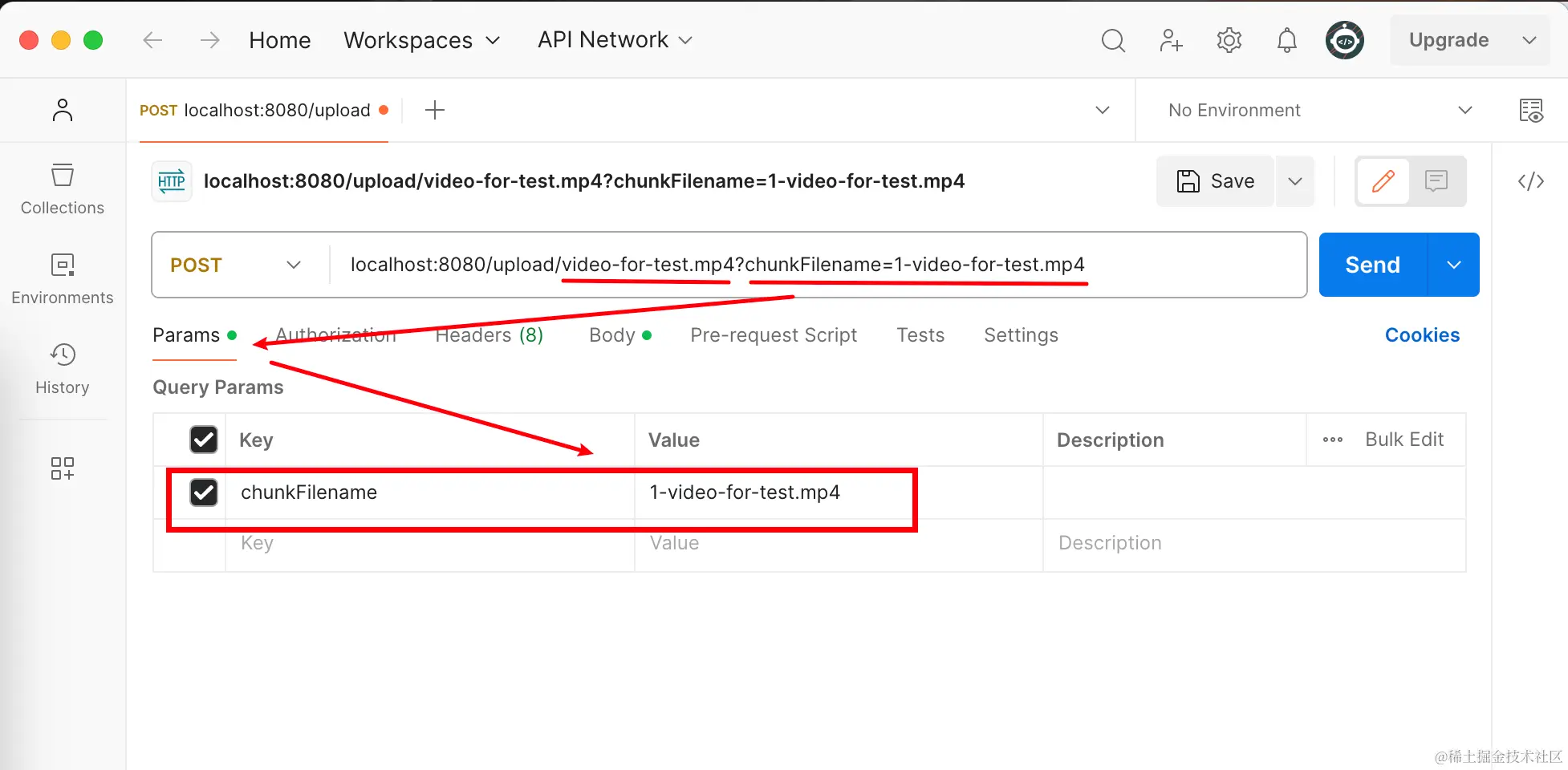Toggle the select-all params checkbox in header
This screenshot has width=1568, height=770.
click(204, 440)
